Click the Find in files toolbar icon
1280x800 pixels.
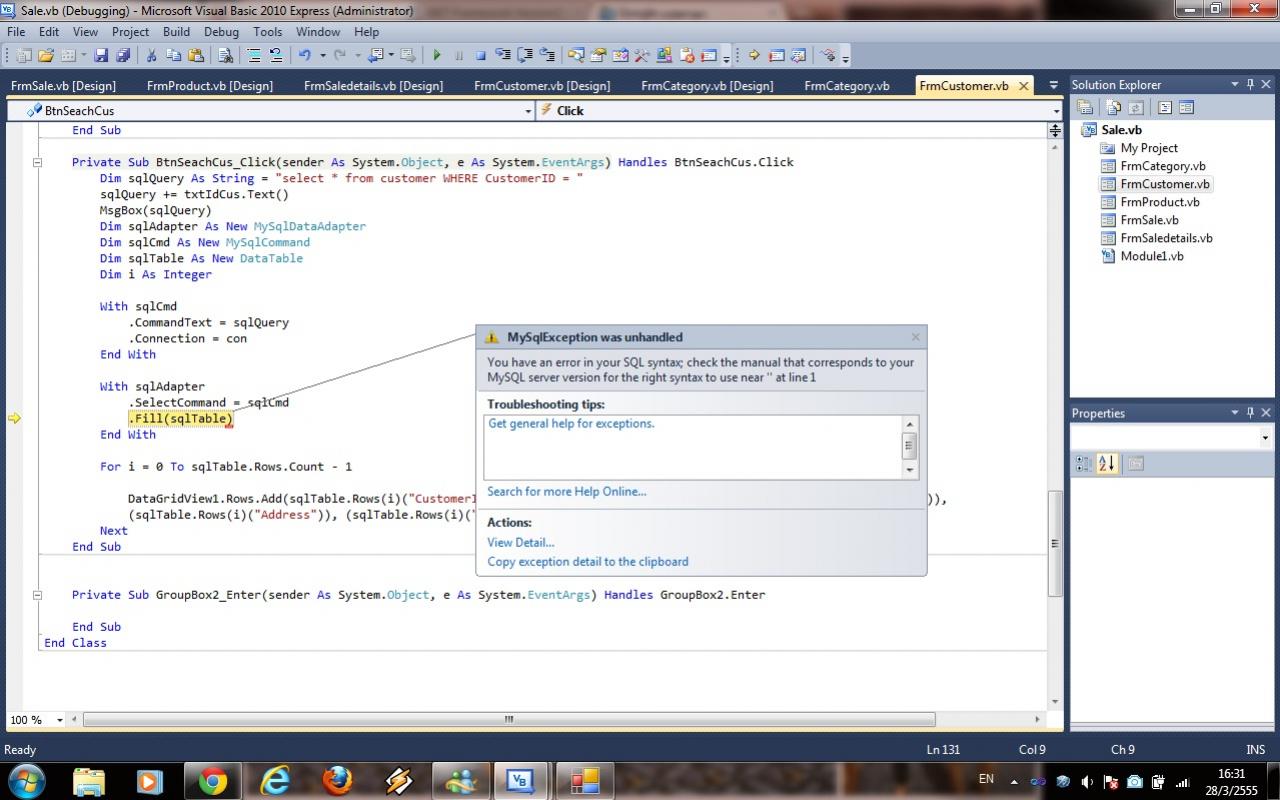point(225,56)
